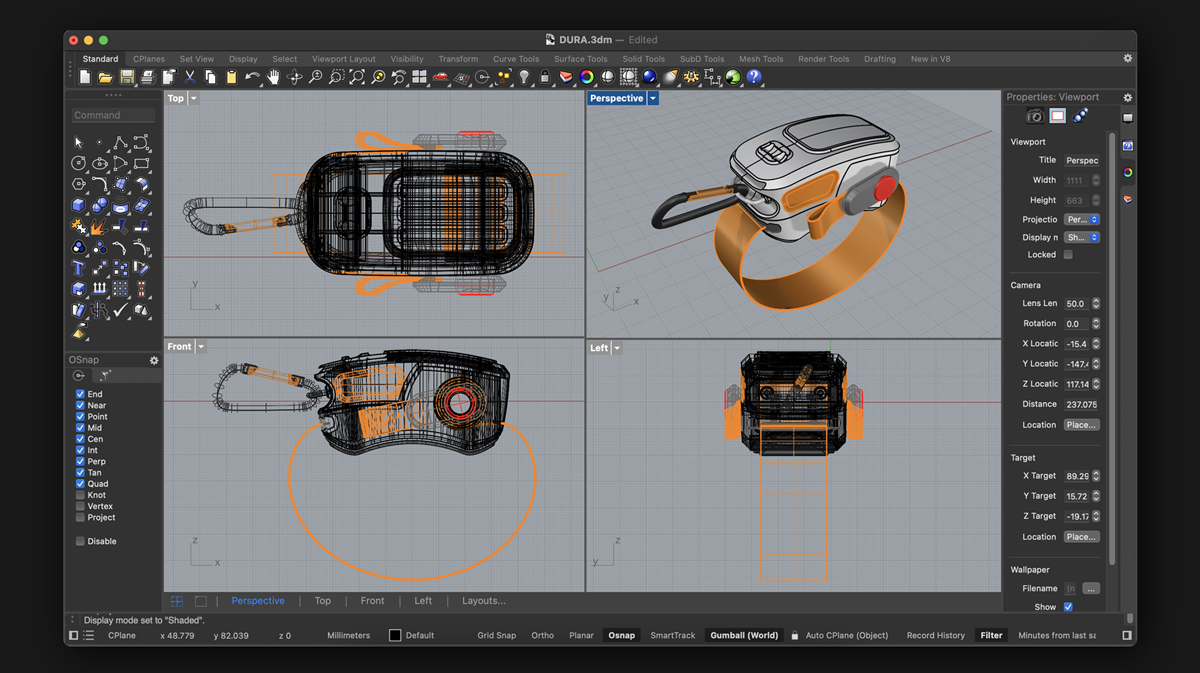
Task: Click the padlock Lock icon
Action: (x=544, y=77)
